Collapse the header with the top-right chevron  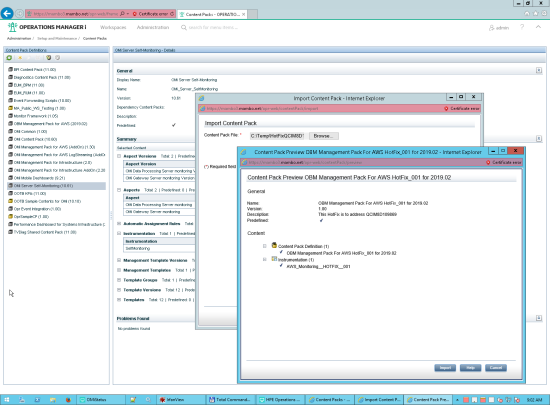[x=538, y=27]
